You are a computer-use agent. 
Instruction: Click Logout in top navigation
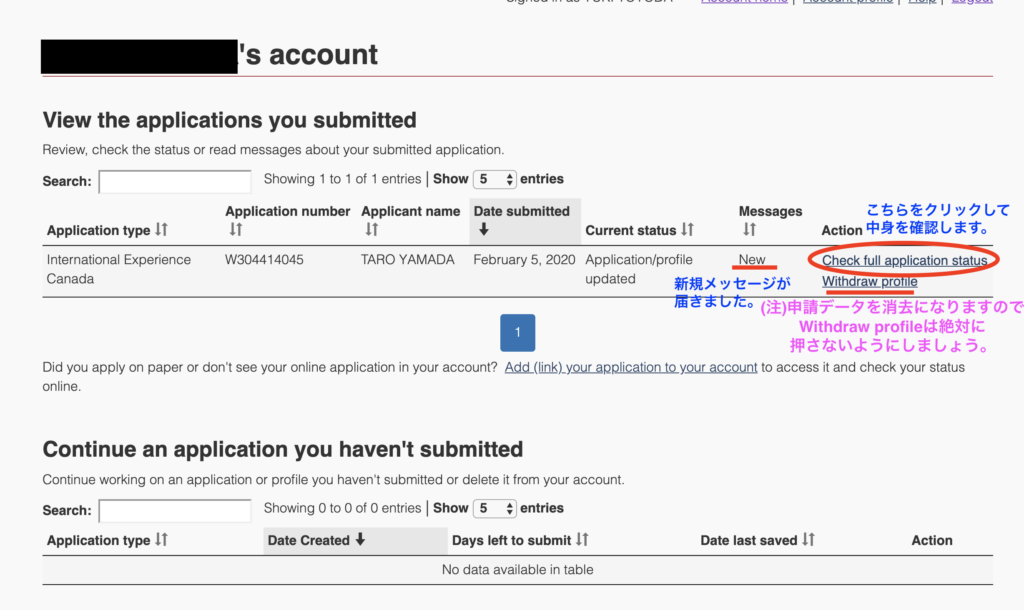[972, 2]
